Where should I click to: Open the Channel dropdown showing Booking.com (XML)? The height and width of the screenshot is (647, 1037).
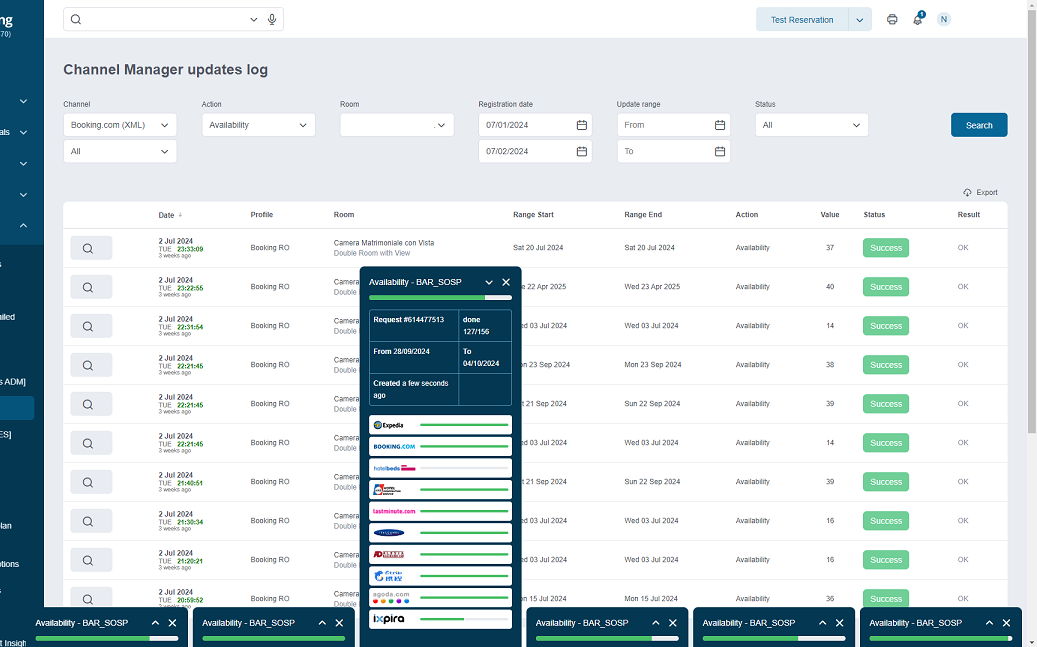pos(120,125)
